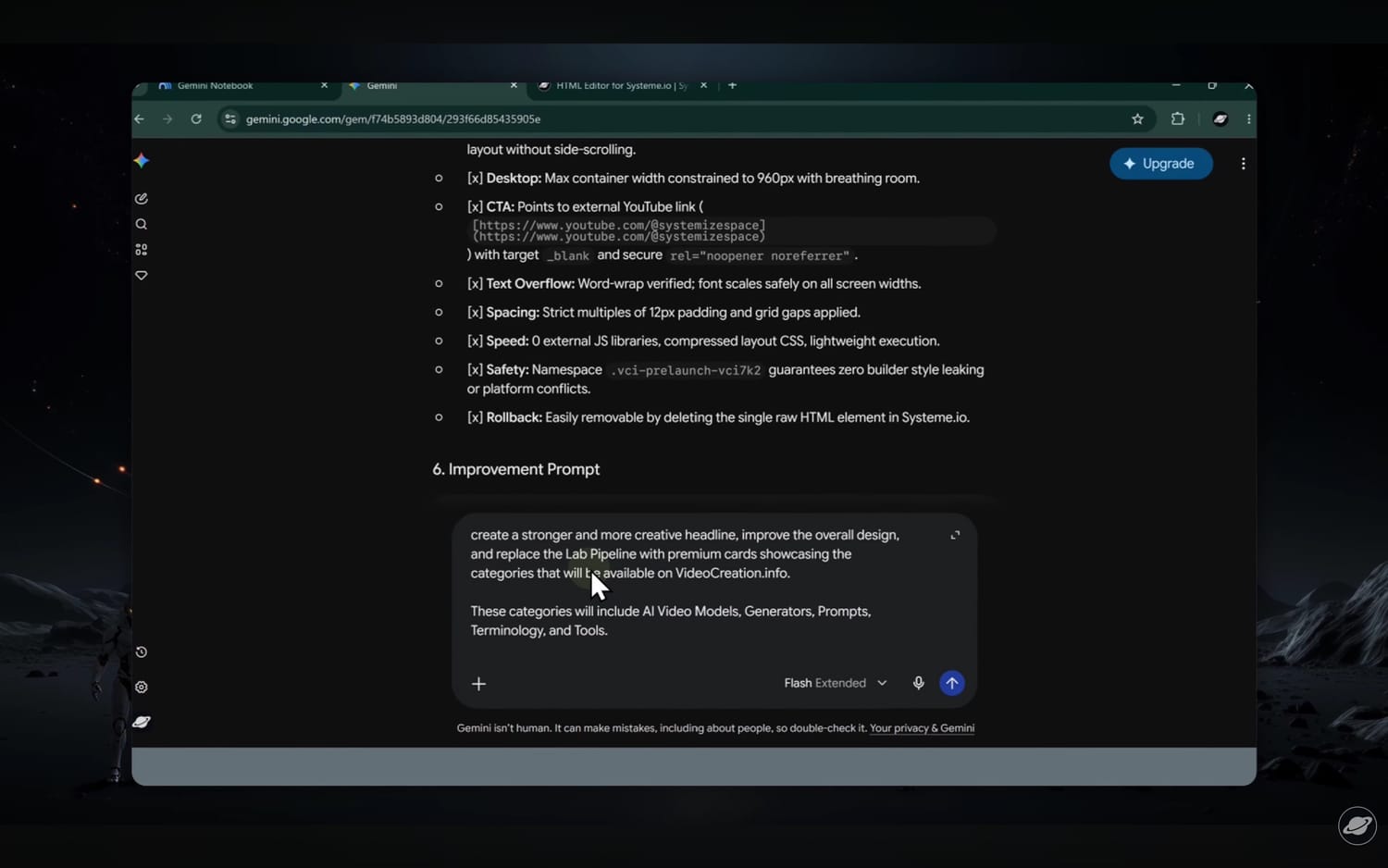Close the Gemini Notebook tab

tap(324, 86)
